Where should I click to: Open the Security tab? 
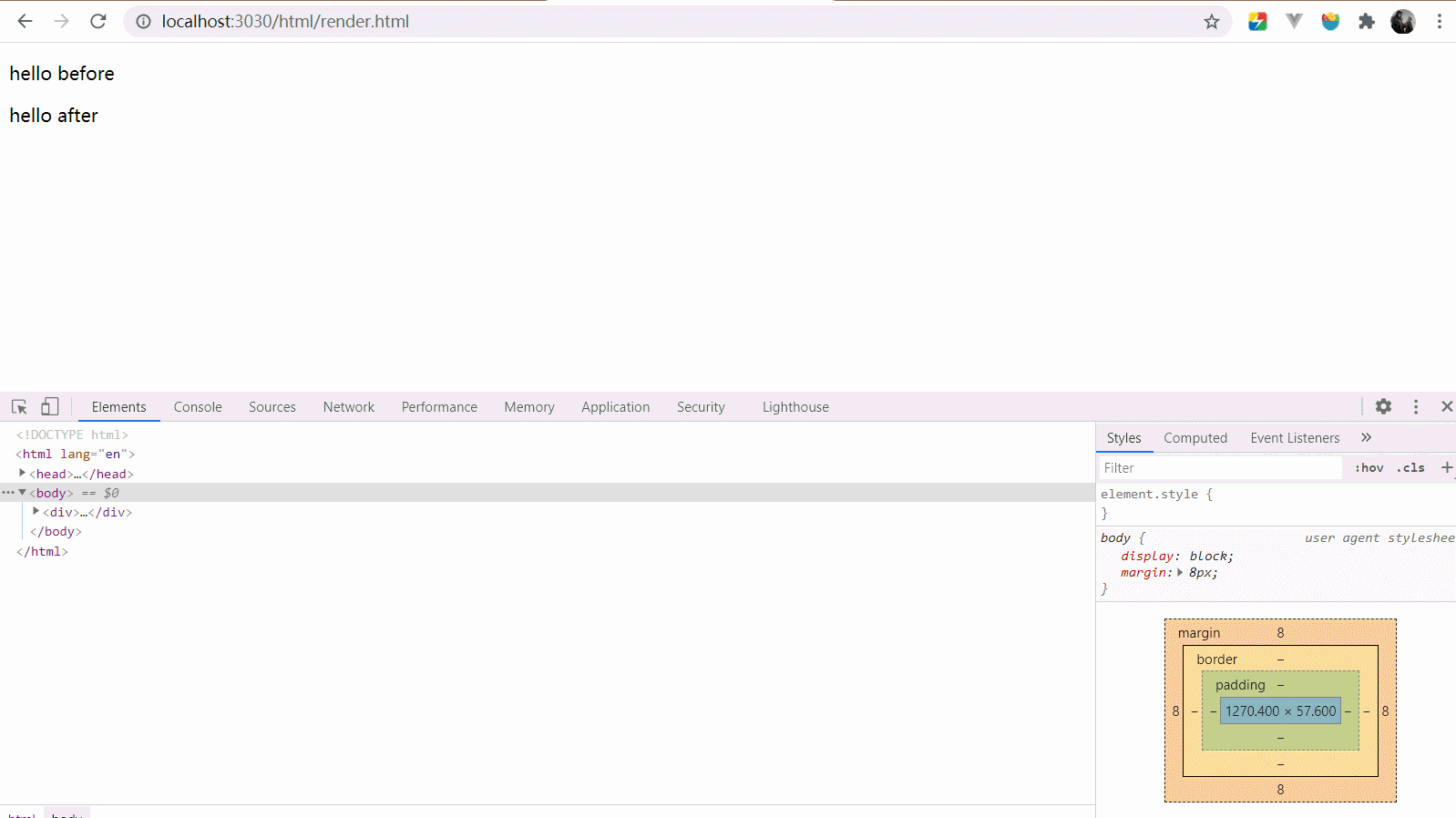pos(701,407)
